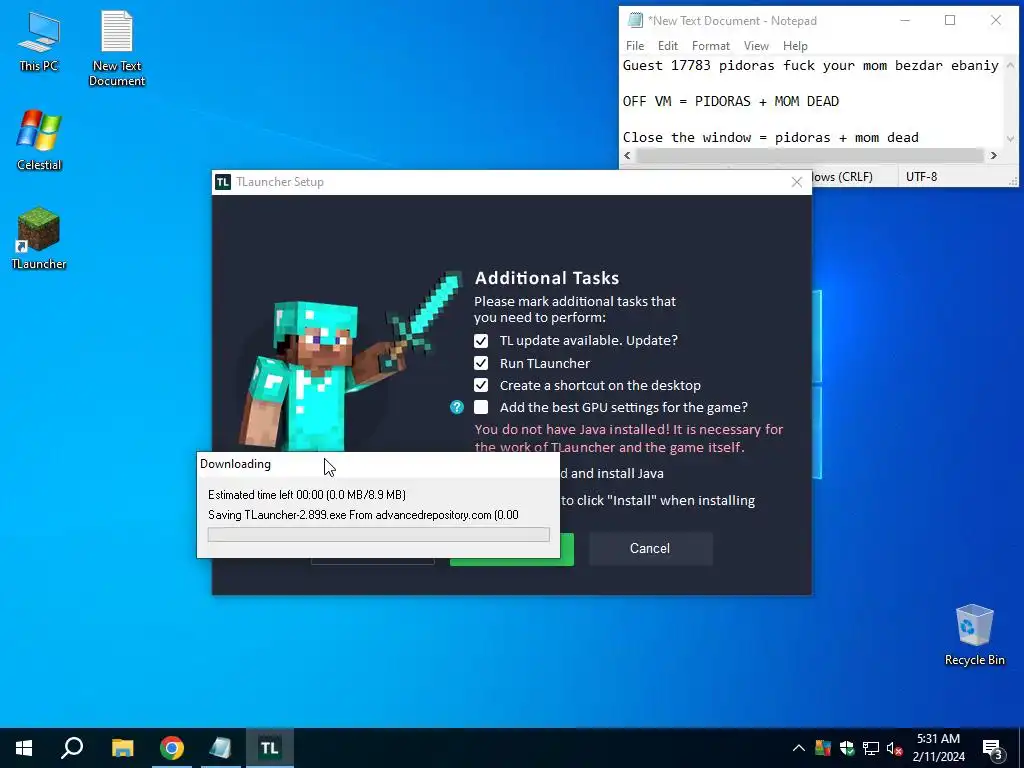Viewport: 1024px width, 768px height.
Task: Switch to Notepad via taskbar button
Action: (221, 748)
